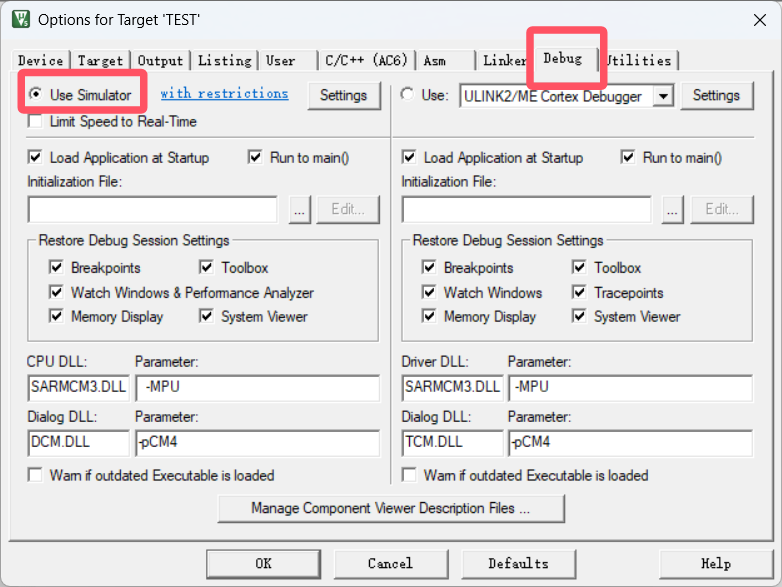The image size is (782, 587).
Task: Browse for simulator initialization file
Action: click(x=299, y=209)
